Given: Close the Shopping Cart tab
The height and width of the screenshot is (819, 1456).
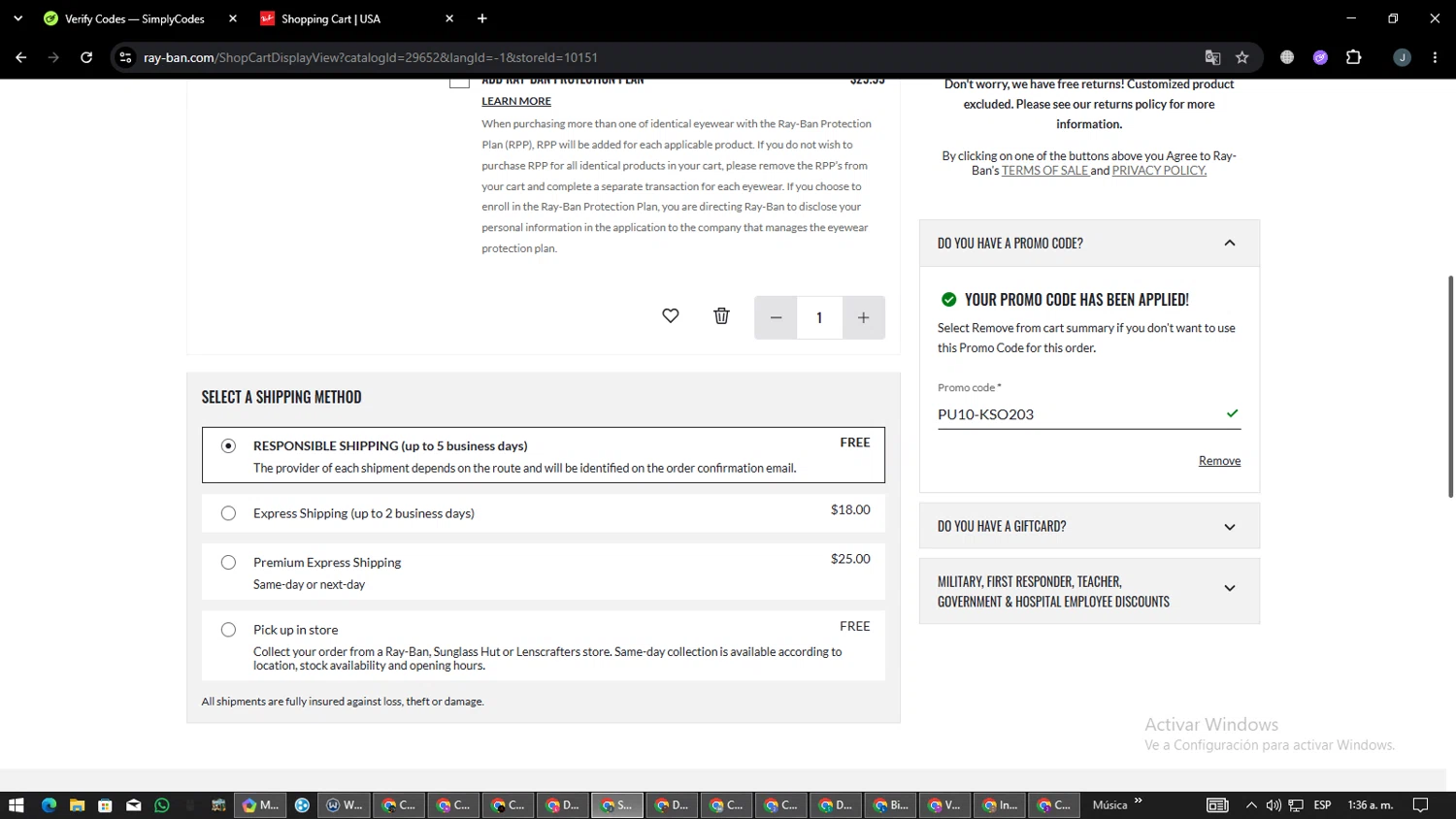Looking at the screenshot, I should pos(449,18).
